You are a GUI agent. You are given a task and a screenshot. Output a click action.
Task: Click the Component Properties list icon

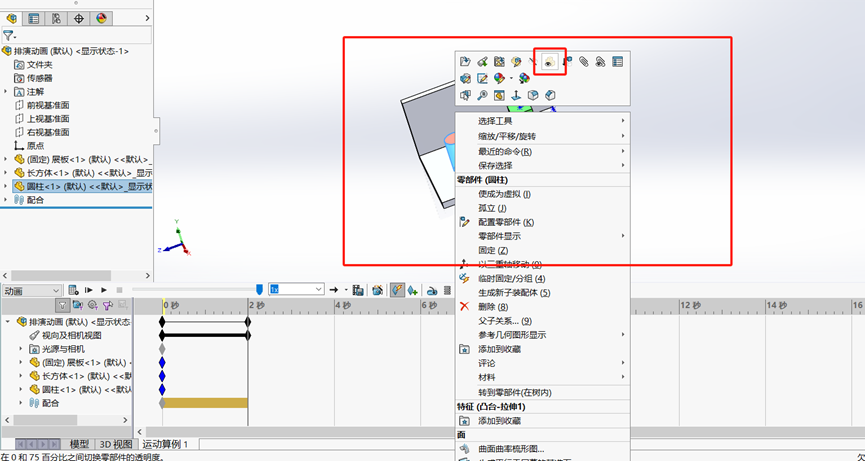pos(617,61)
